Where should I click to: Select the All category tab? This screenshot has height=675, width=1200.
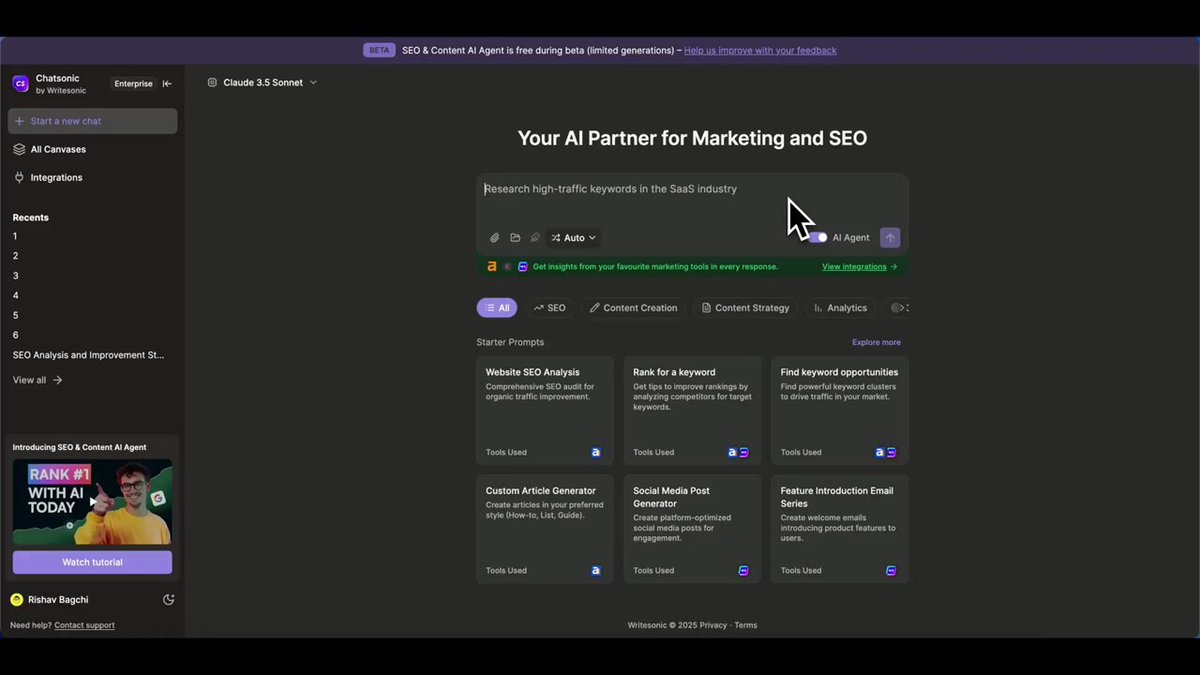(x=497, y=308)
